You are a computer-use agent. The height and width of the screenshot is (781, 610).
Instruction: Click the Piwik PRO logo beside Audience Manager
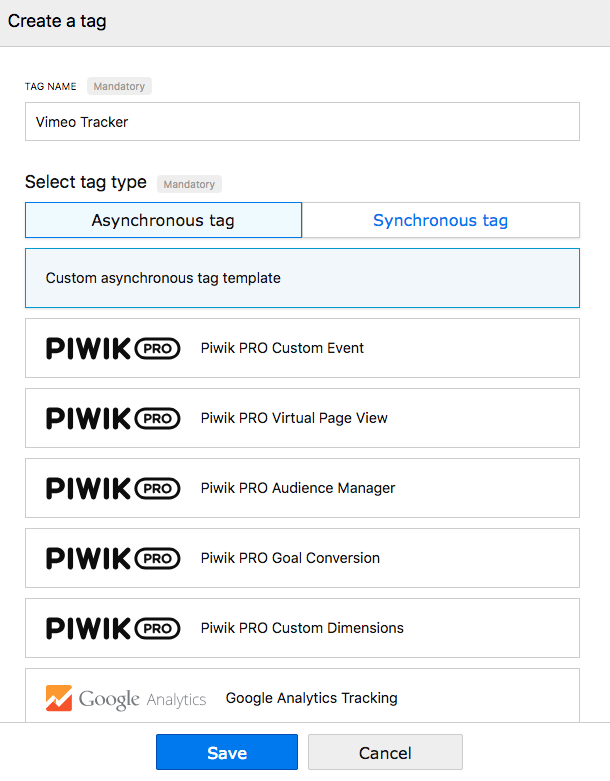coord(113,488)
